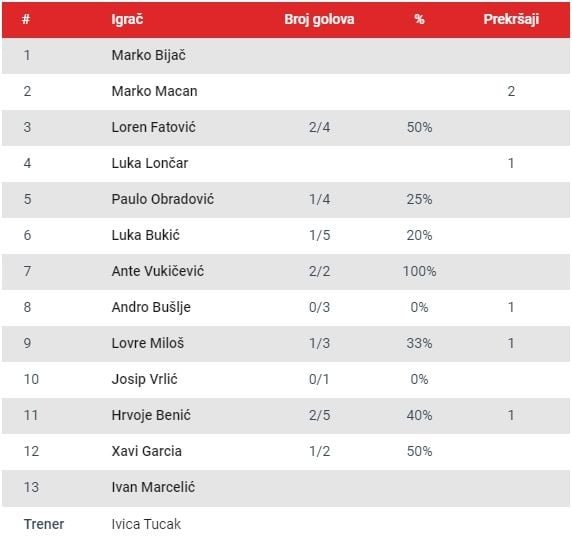Click the Broj golova column header
The width and height of the screenshot is (572, 543).
(319, 19)
